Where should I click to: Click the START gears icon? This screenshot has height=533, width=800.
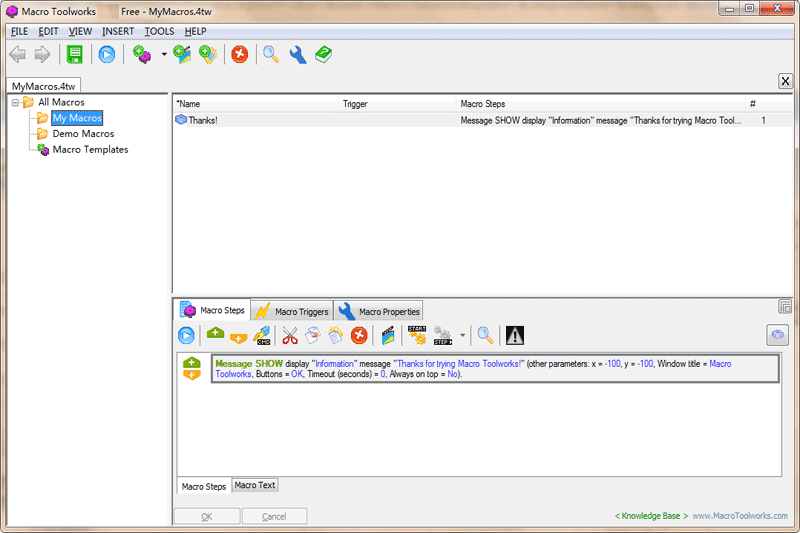(417, 335)
